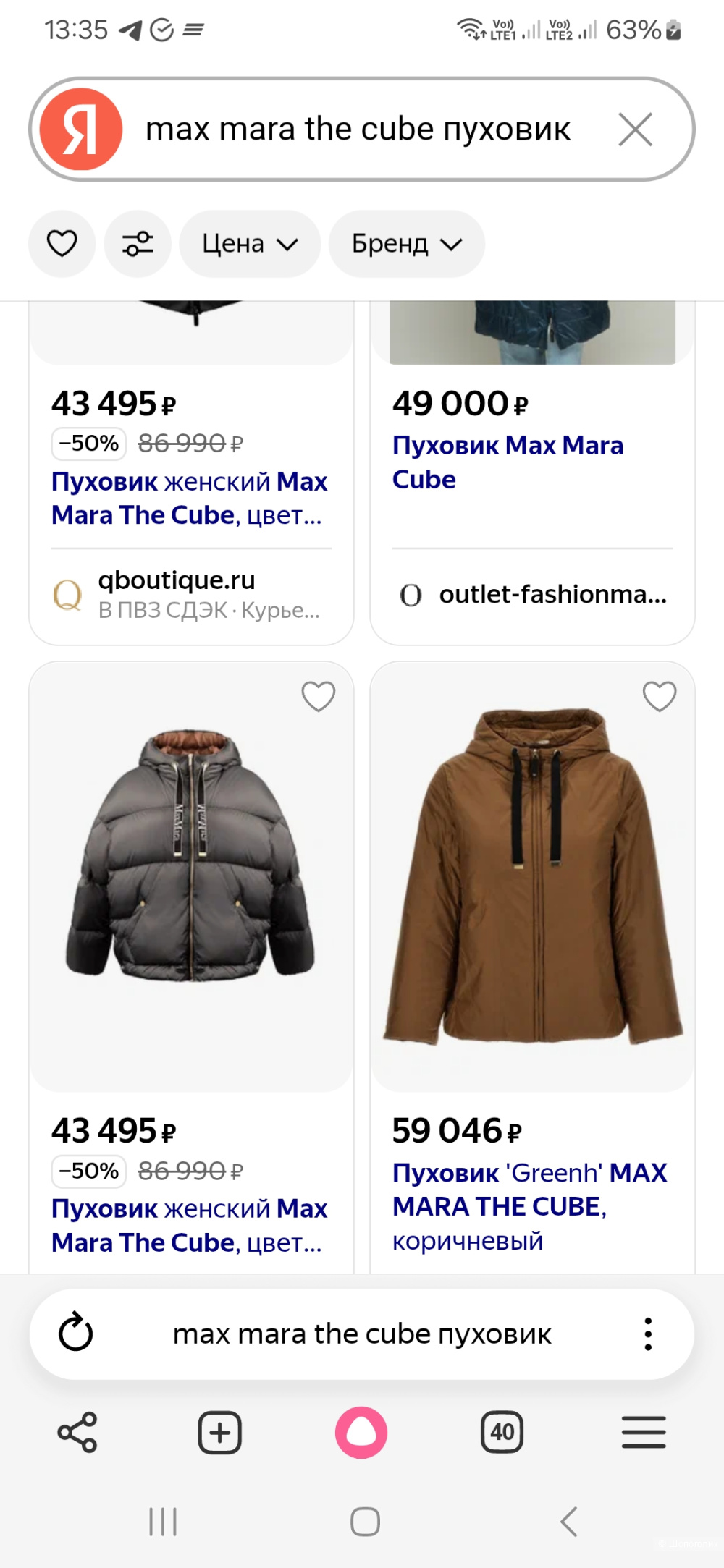The height and width of the screenshot is (1568, 724).
Task: Favorite the brown Greenh MAX MARA jacket
Action: click(659, 695)
